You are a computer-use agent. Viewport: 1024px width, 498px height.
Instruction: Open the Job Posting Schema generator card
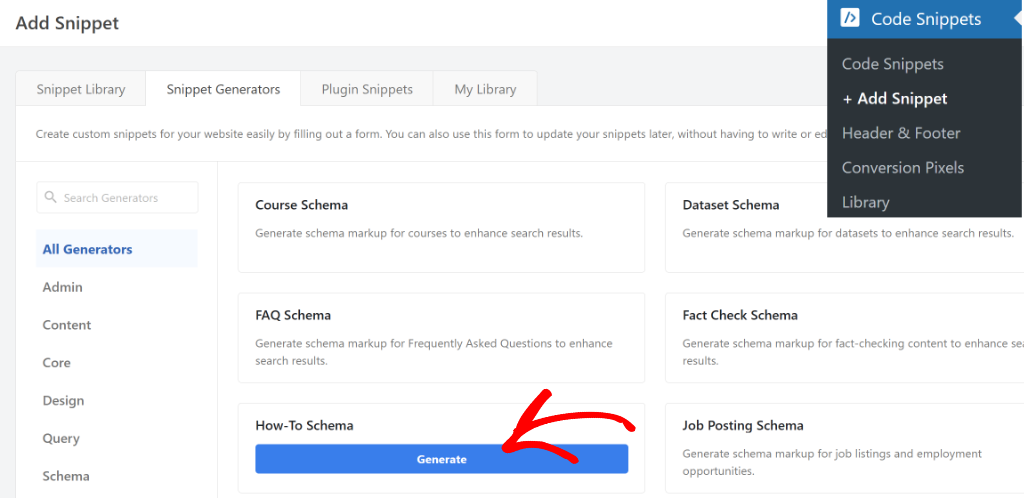pos(844,448)
